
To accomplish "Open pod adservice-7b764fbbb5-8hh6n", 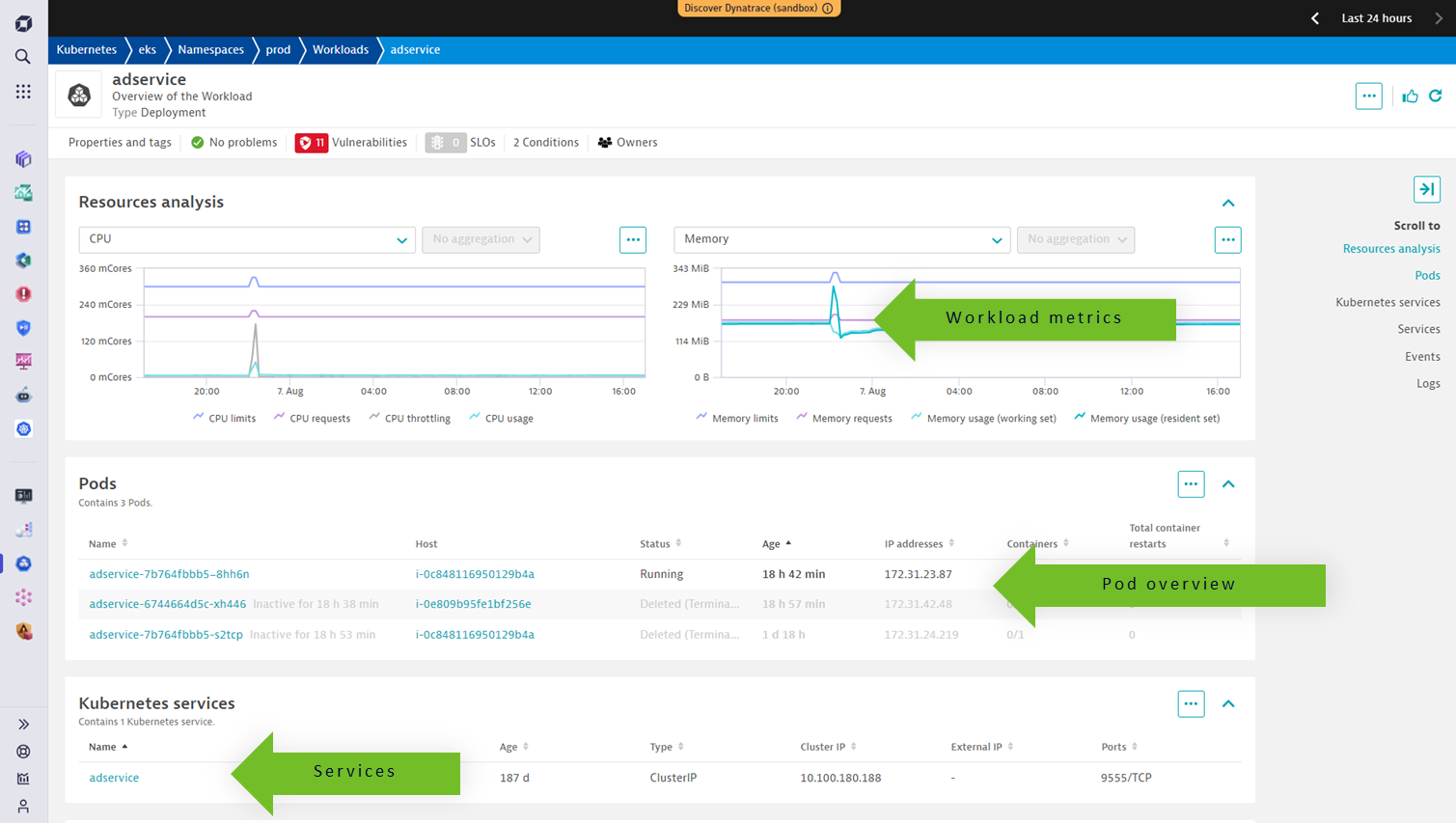I will point(169,574).
